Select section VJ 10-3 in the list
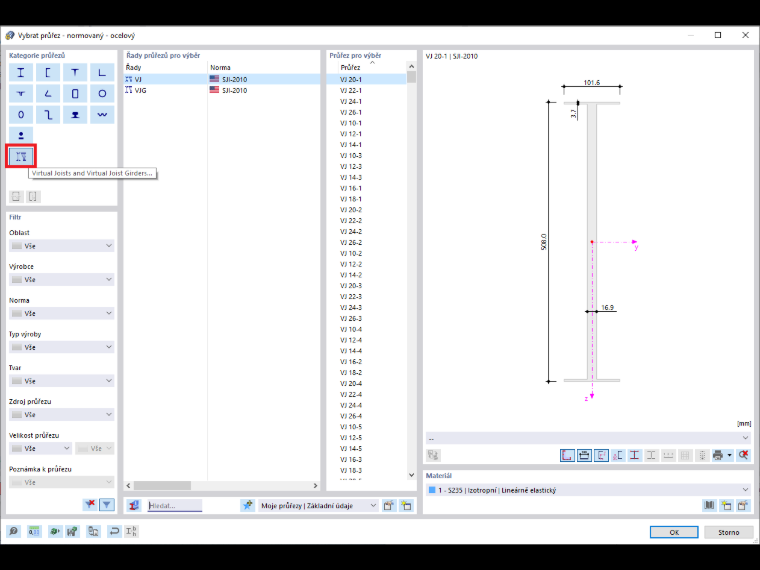Screen dimensions: 760x570 [x=350, y=156]
